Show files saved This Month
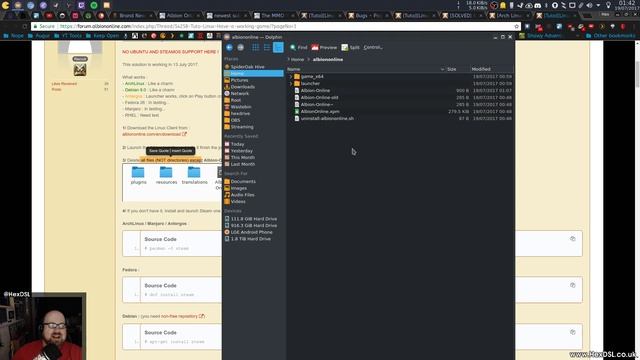Image resolution: width=640 pixels, height=360 pixels. click(253, 158)
